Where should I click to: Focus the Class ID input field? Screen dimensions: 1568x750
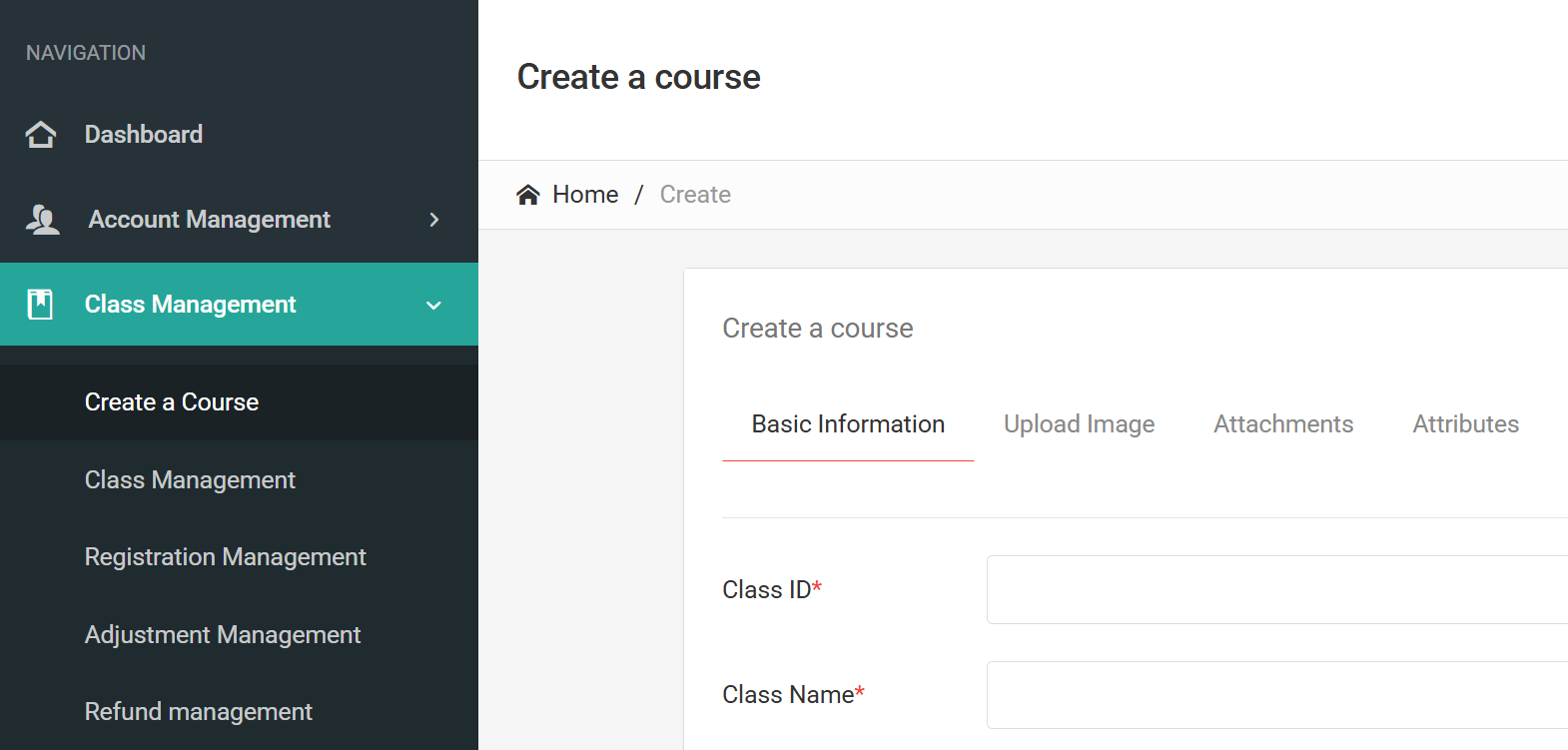pyautogui.click(x=1276, y=590)
